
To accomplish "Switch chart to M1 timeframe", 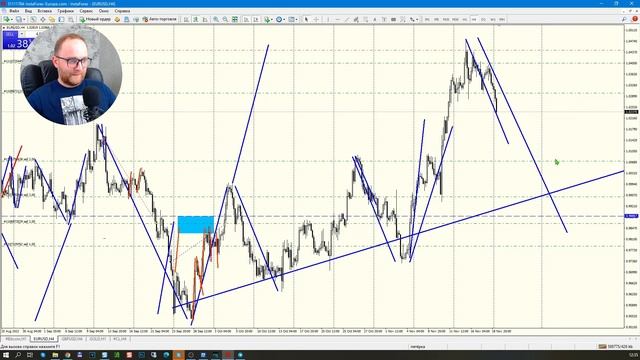I will tap(427, 19).
